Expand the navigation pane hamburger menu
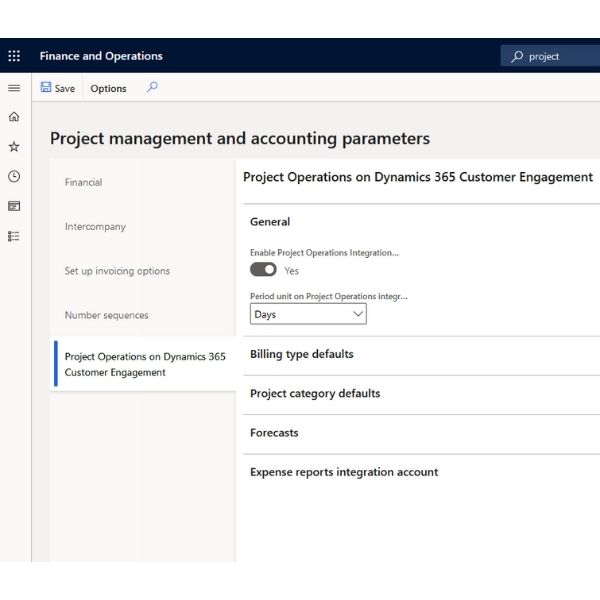The height and width of the screenshot is (600, 600). click(x=14, y=88)
